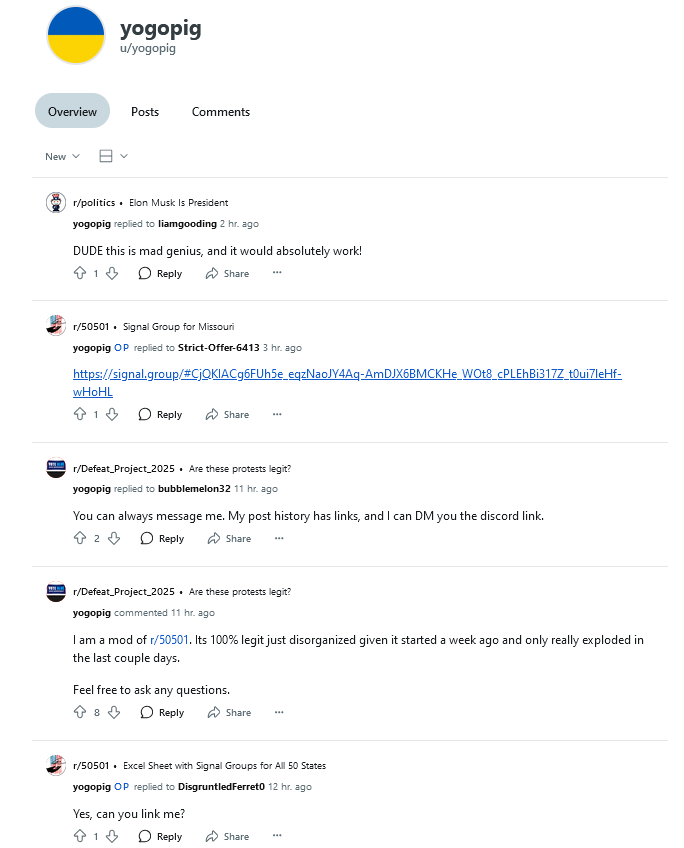Open more options on the bubblemelon32 reply

pos(279,538)
